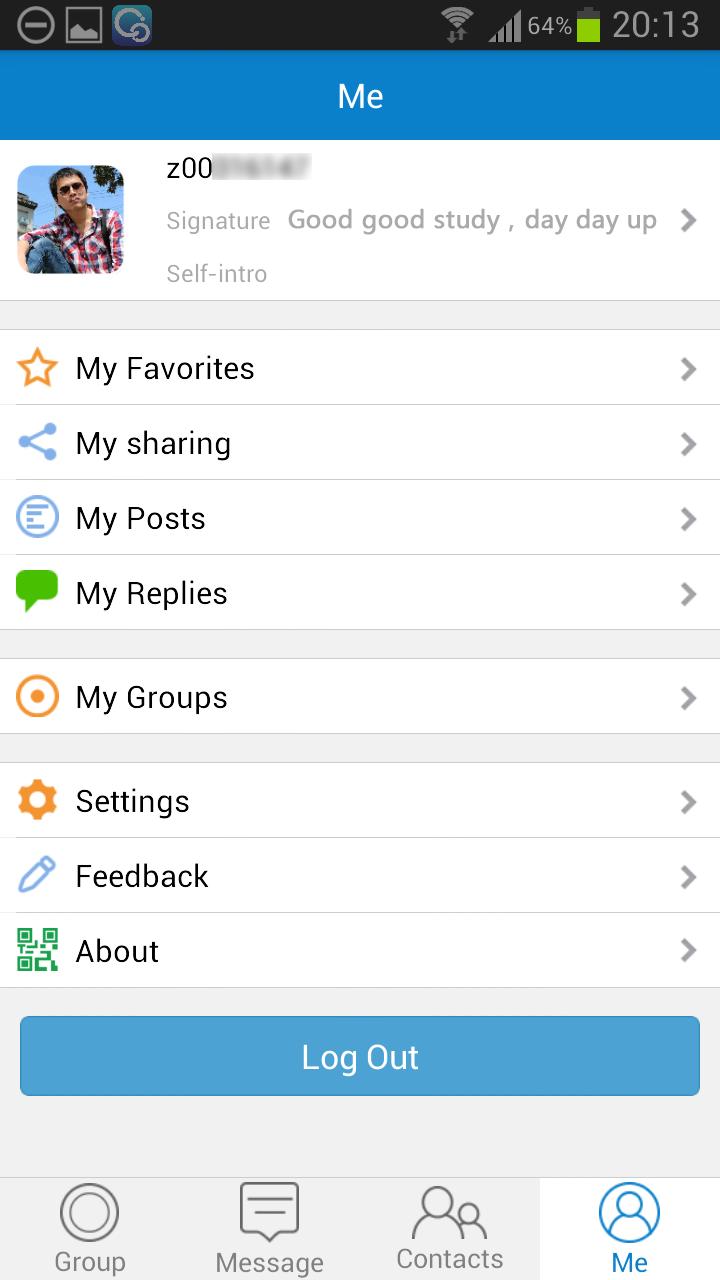Open the chevron on the My Favorites row
This screenshot has width=720, height=1280.
click(688, 369)
